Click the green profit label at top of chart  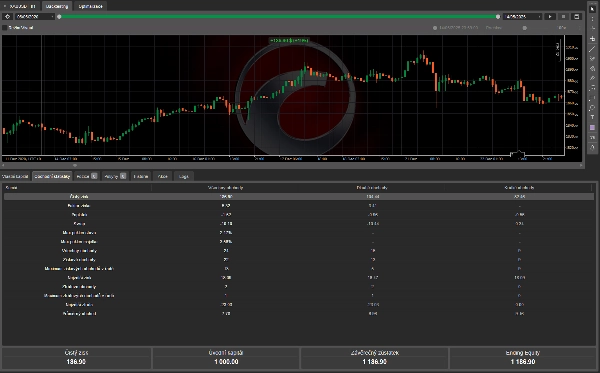coord(289,40)
